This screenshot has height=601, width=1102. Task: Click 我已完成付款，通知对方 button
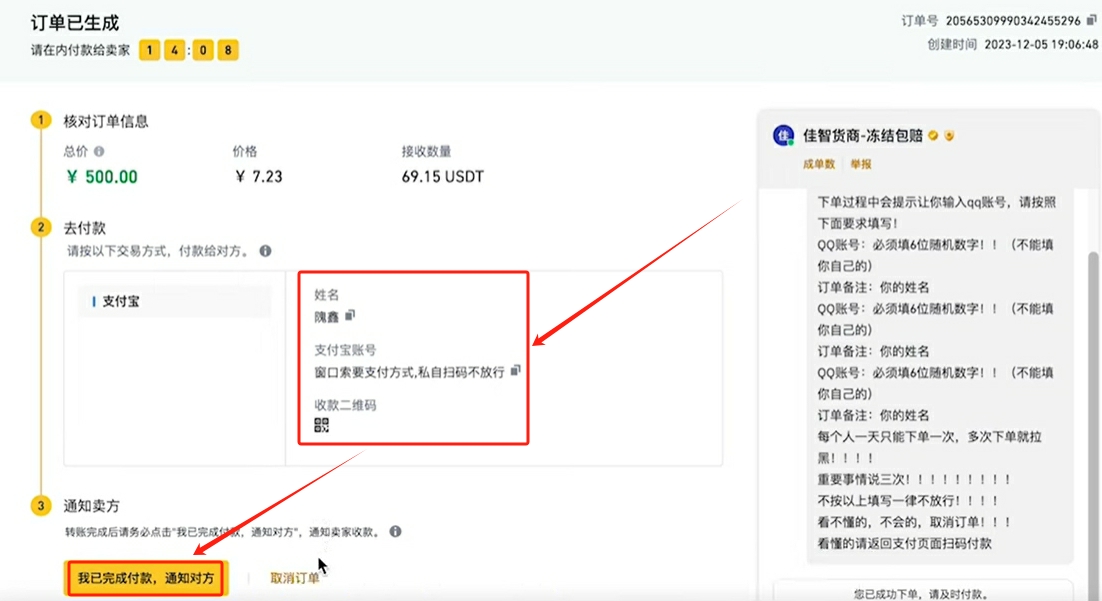(146, 578)
